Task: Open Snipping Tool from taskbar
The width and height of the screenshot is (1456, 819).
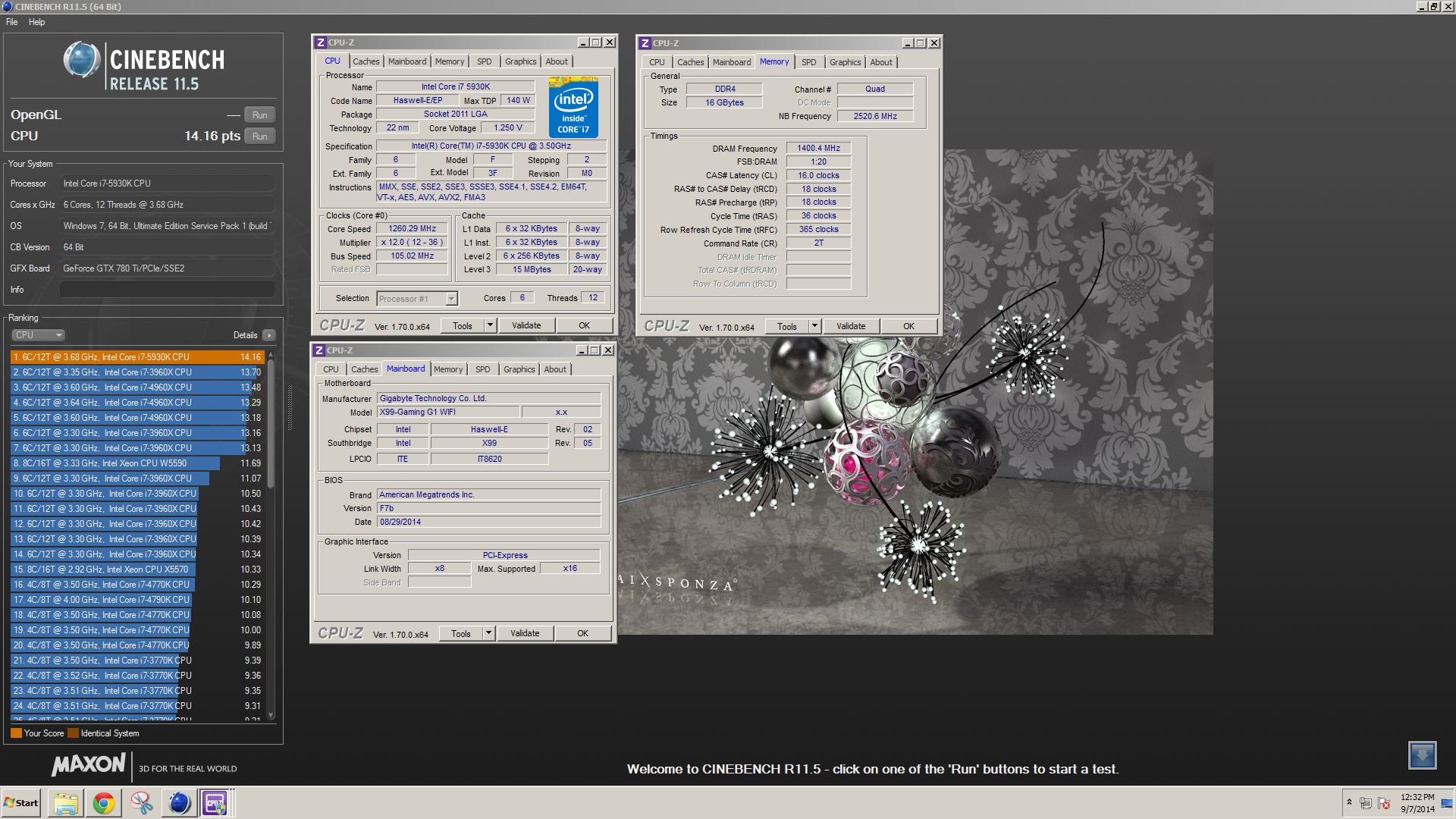Action: point(141,803)
